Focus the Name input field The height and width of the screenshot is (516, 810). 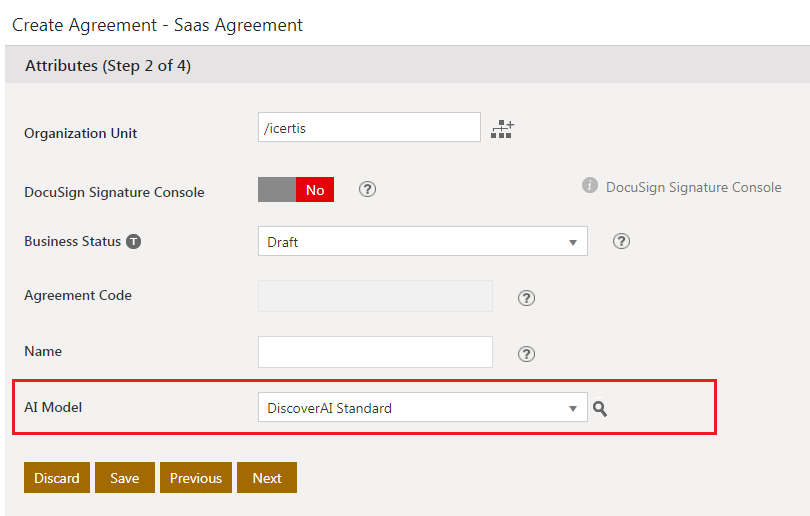375,352
